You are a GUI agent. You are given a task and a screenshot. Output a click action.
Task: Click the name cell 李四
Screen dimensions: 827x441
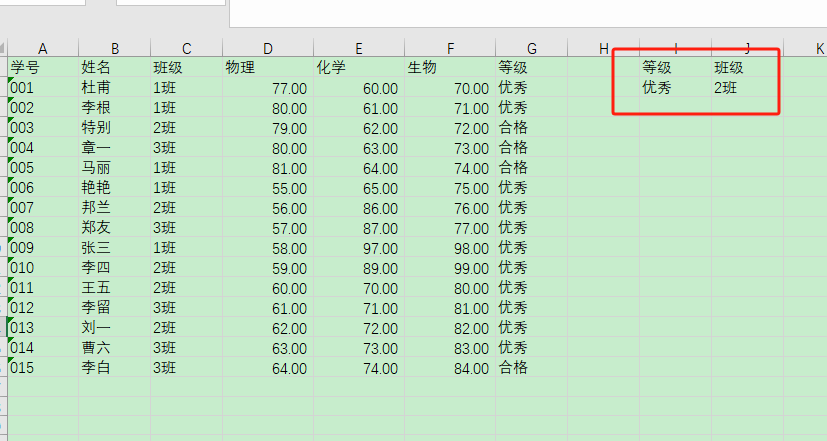114,267
